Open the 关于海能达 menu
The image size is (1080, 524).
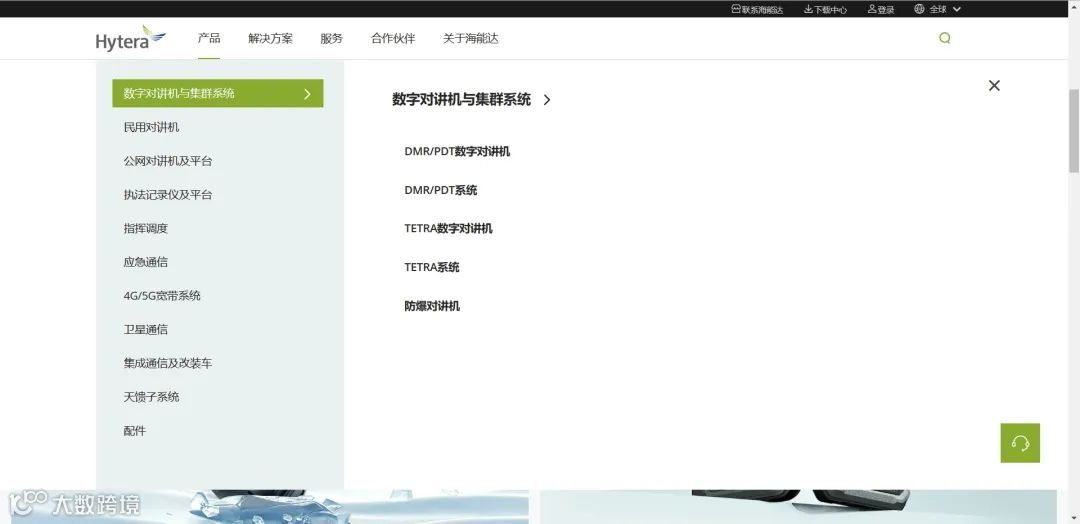(x=470, y=39)
